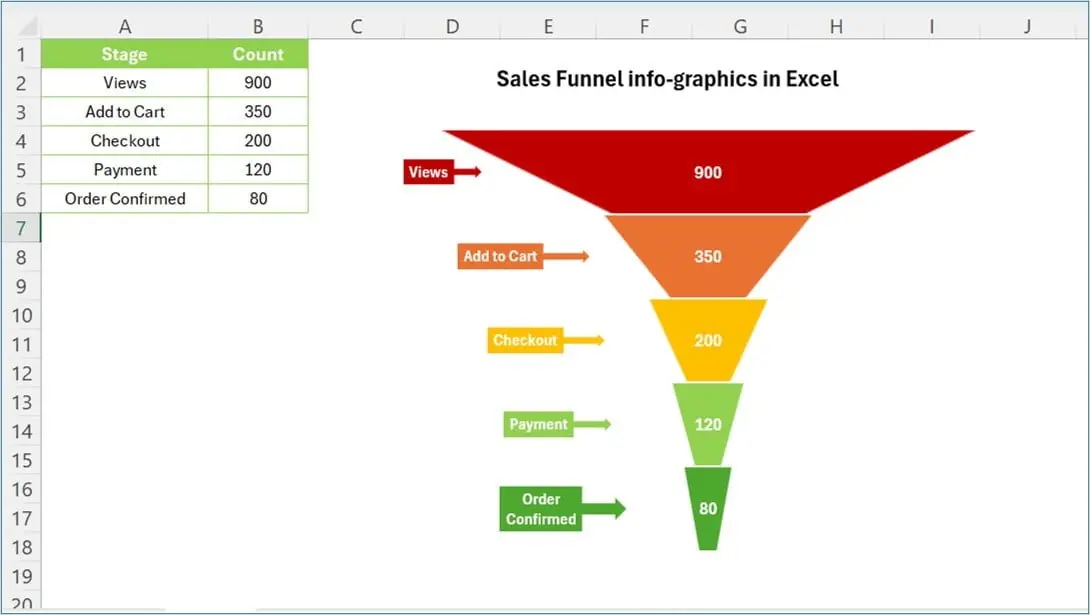1090x615 pixels.
Task: Select column E by its header
Action: [548, 26]
